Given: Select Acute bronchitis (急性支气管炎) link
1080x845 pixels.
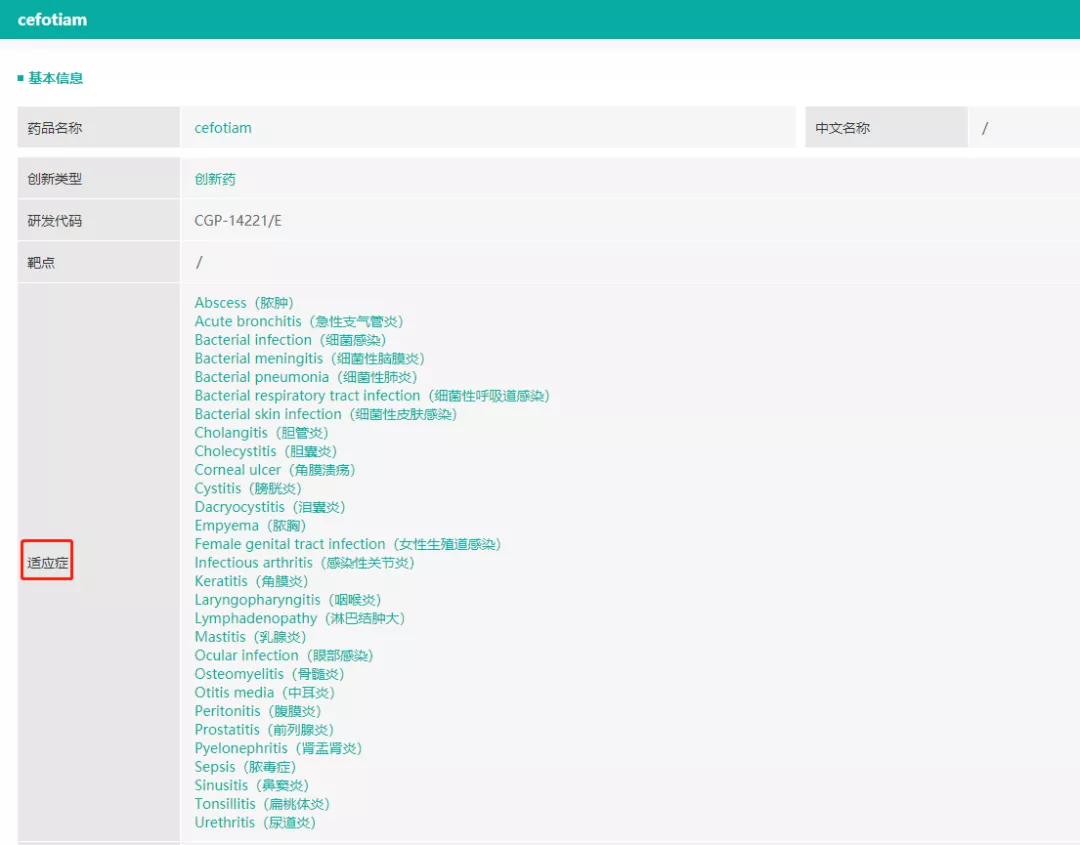Looking at the screenshot, I should [x=298, y=322].
